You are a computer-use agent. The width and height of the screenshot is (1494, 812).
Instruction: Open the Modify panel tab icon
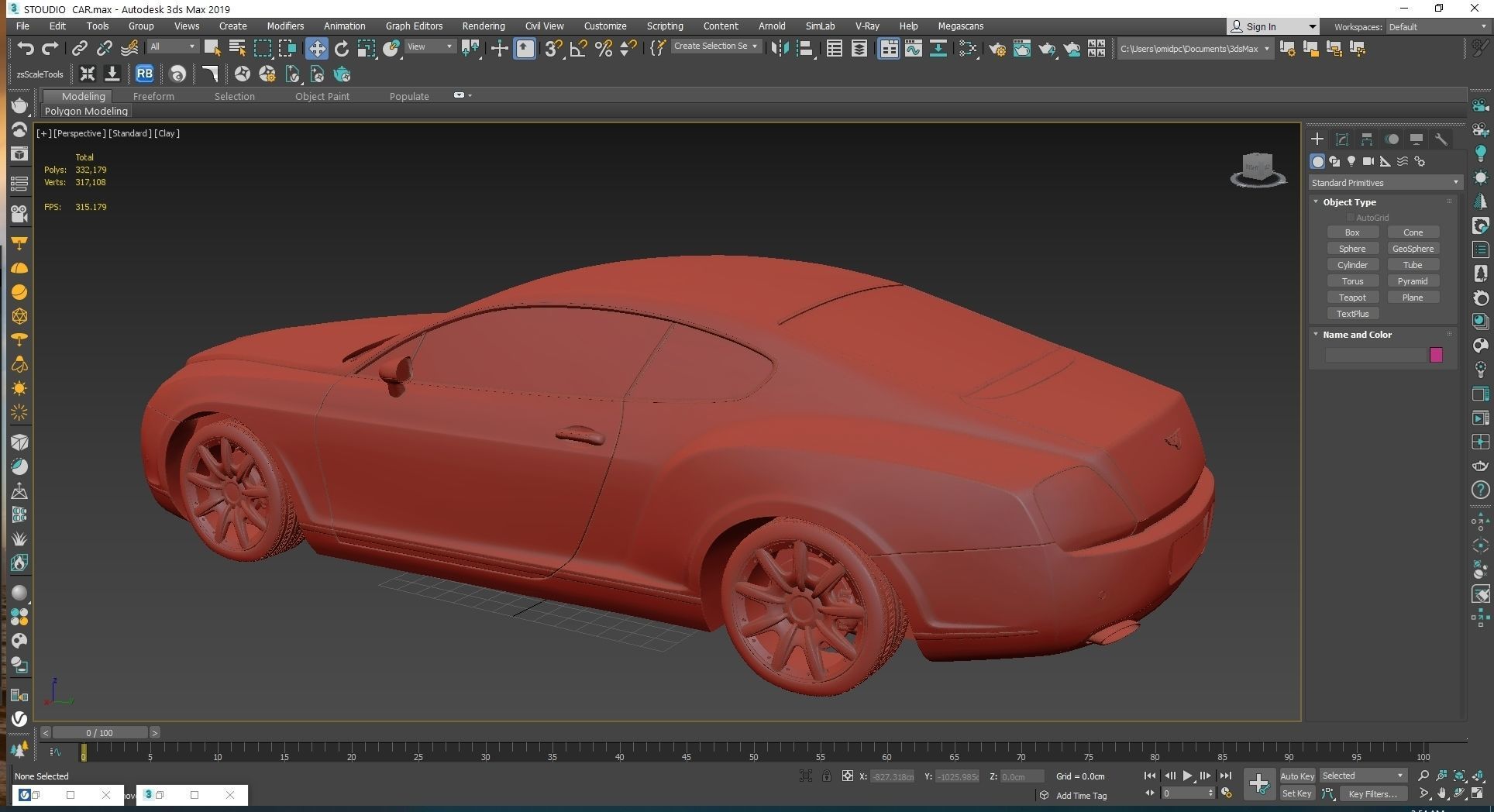(1342, 139)
